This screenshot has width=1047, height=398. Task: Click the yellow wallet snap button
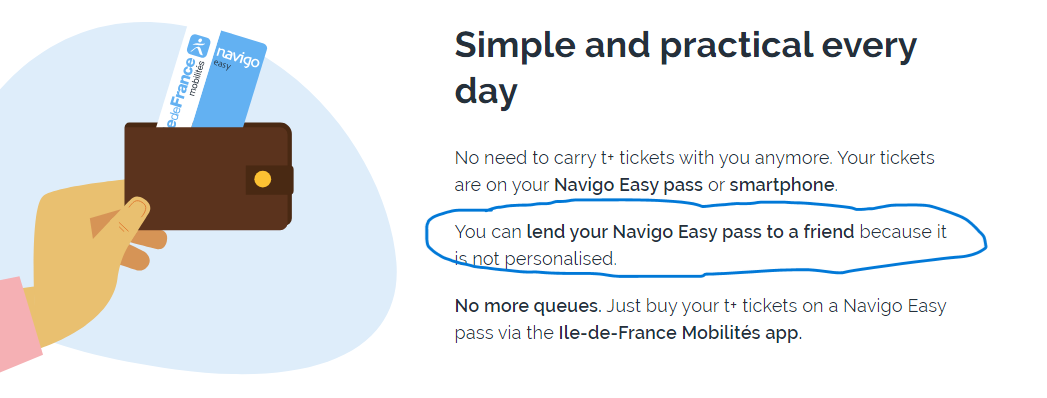click(263, 180)
